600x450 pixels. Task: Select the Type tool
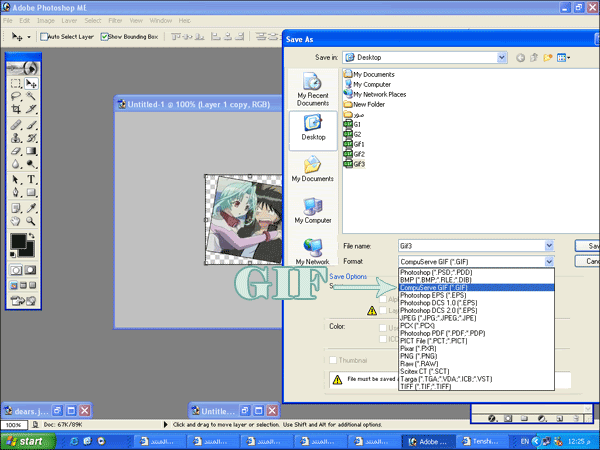(x=31, y=179)
